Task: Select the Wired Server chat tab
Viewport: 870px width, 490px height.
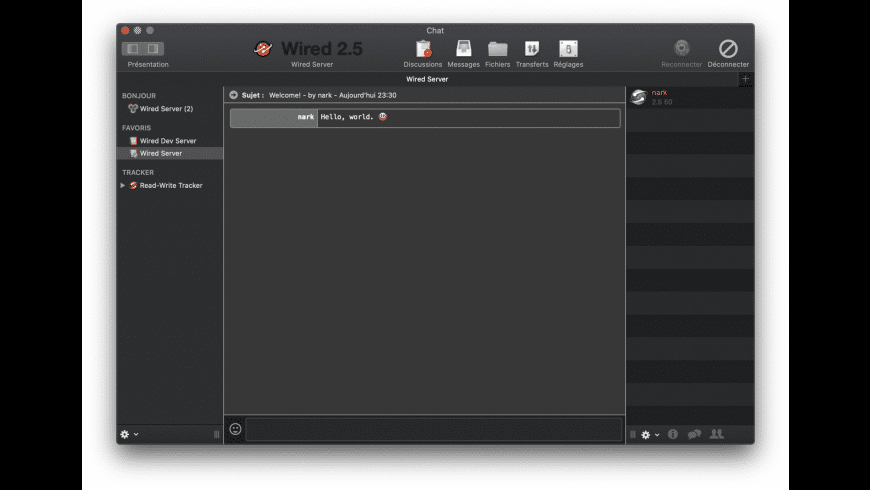Action: [x=427, y=79]
